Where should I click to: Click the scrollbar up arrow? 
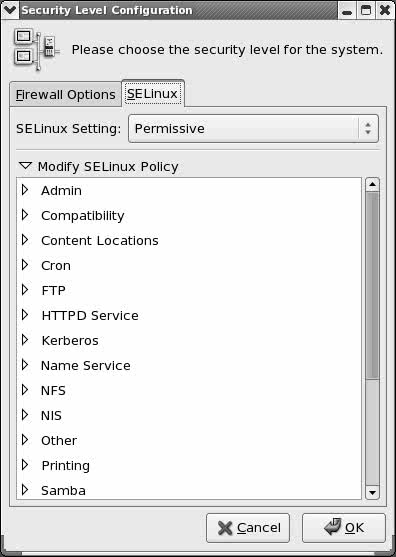click(x=372, y=184)
